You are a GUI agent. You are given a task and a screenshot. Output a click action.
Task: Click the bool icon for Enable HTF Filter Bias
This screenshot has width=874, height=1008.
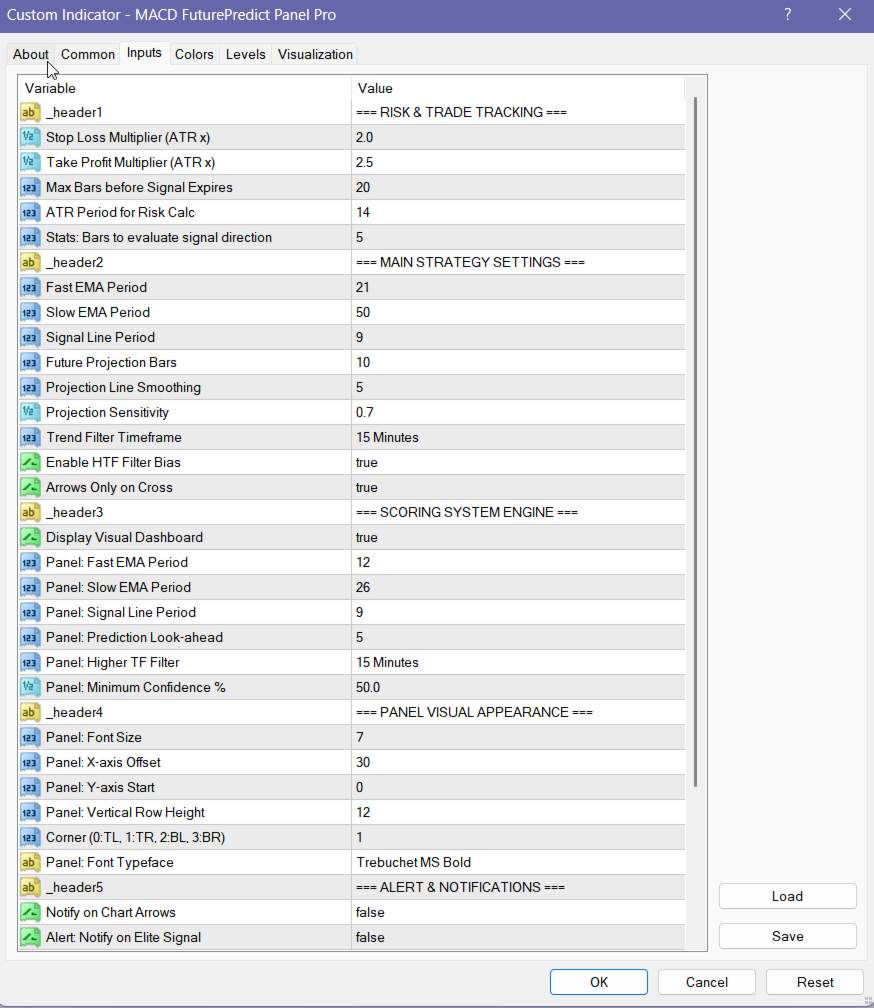pyautogui.click(x=30, y=463)
